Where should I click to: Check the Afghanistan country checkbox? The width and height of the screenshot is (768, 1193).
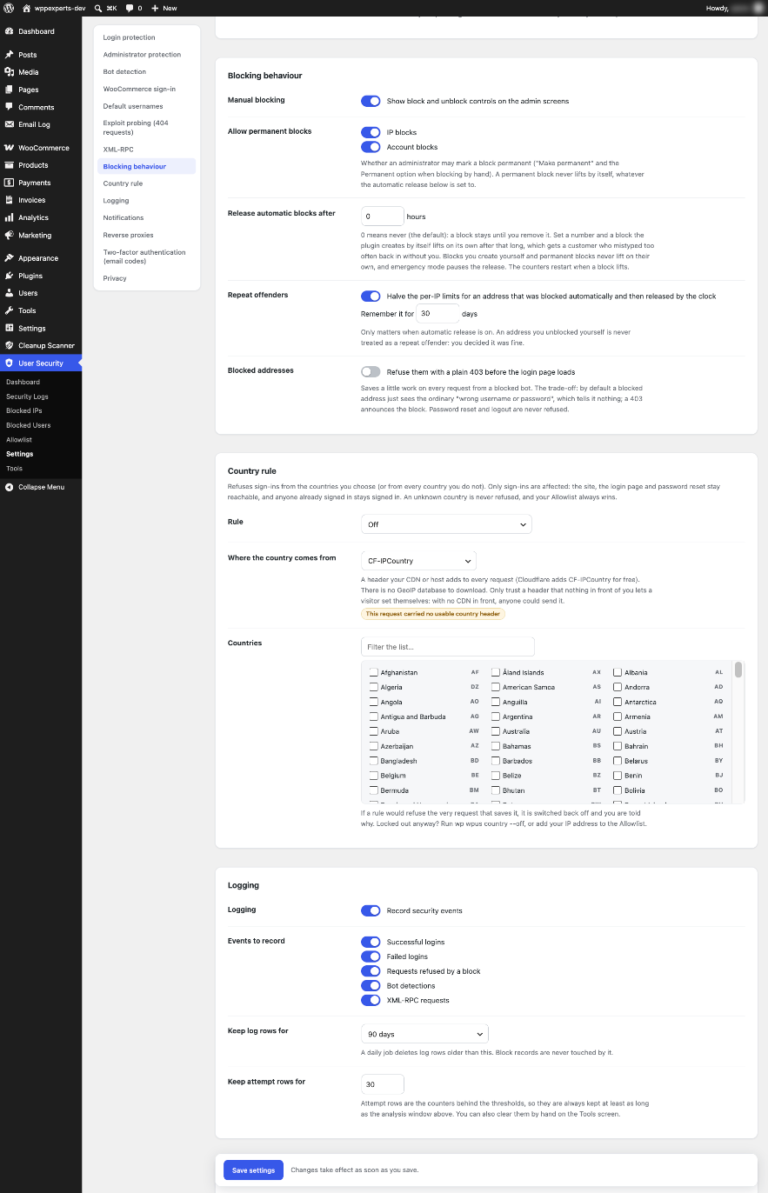[x=374, y=673]
